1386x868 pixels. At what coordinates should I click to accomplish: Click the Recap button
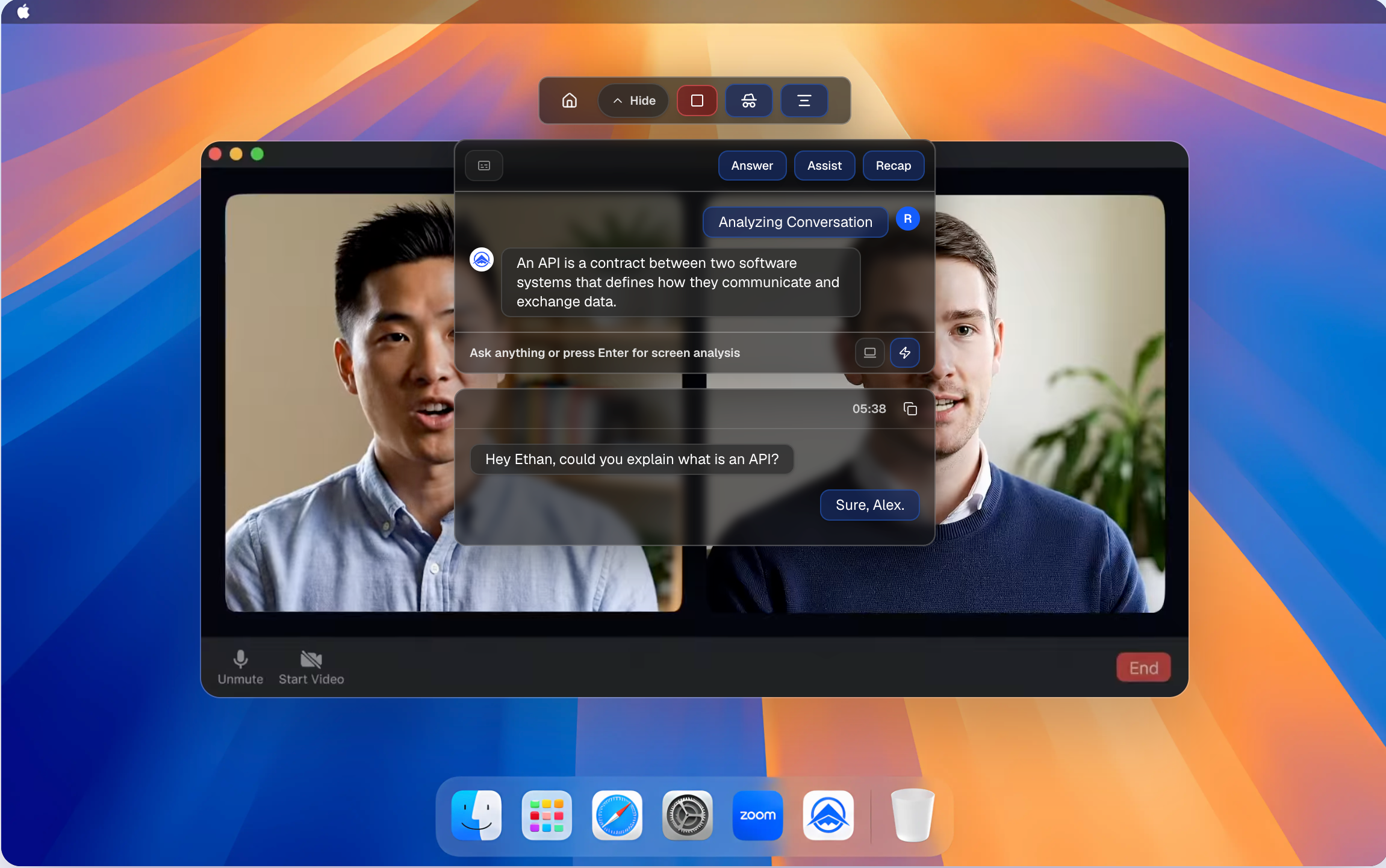click(x=893, y=166)
